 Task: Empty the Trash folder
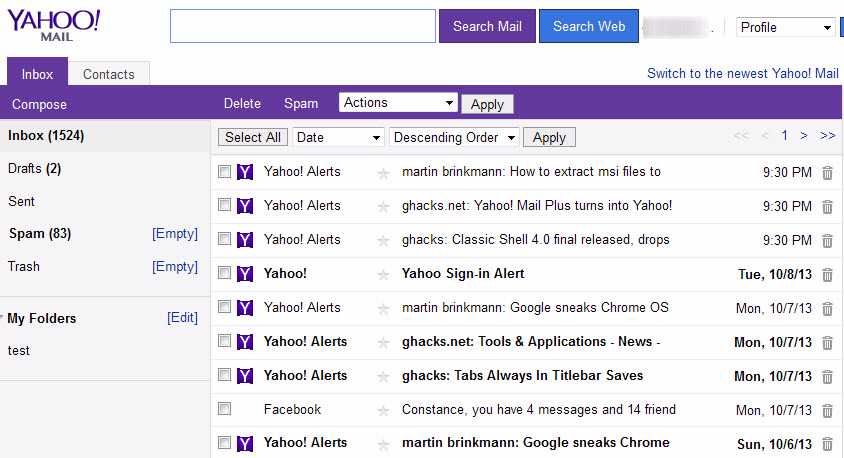(175, 266)
